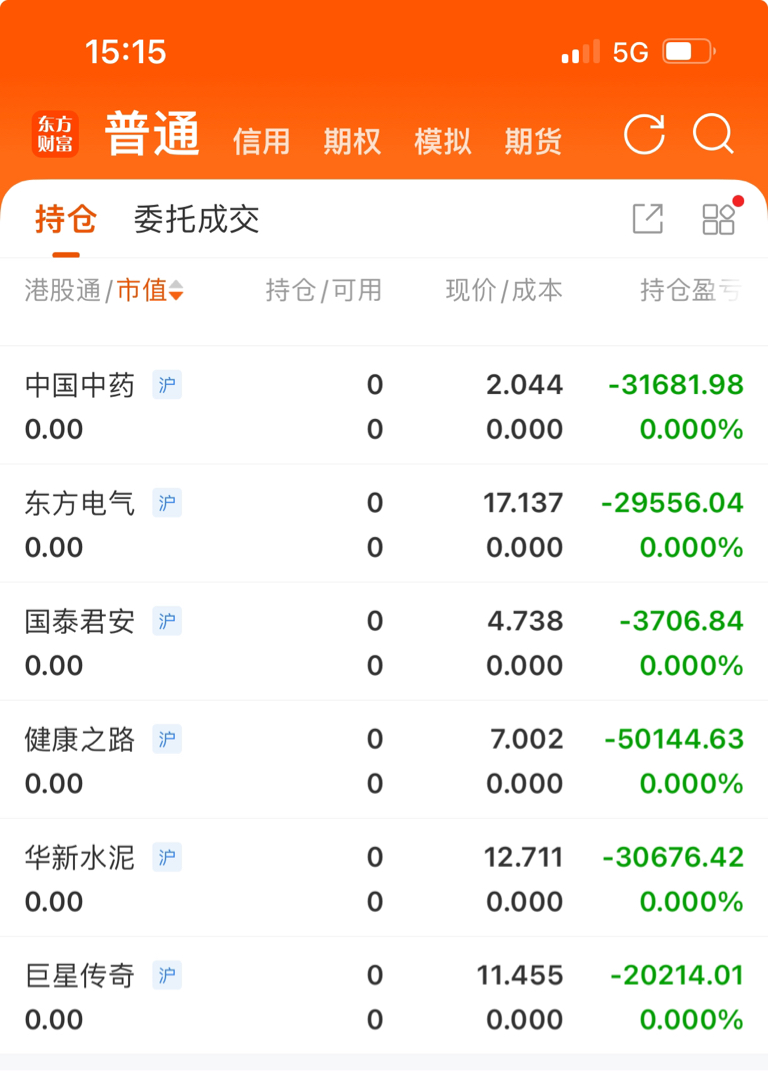The width and height of the screenshot is (768, 1077).
Task: Tap the current price 11.455
Action: pyautogui.click(x=520, y=975)
